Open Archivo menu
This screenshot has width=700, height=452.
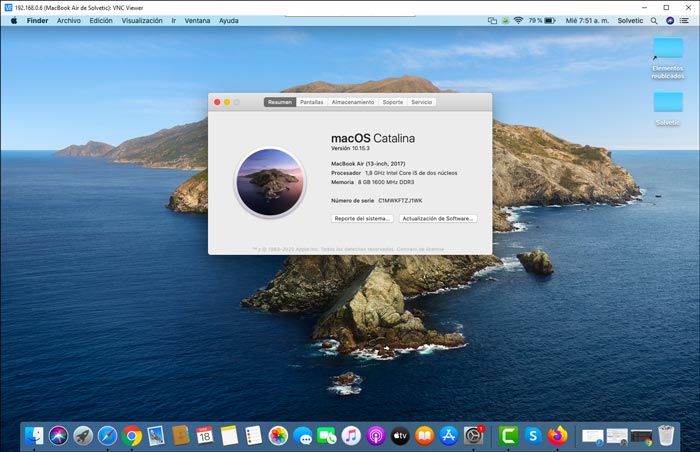click(69, 21)
